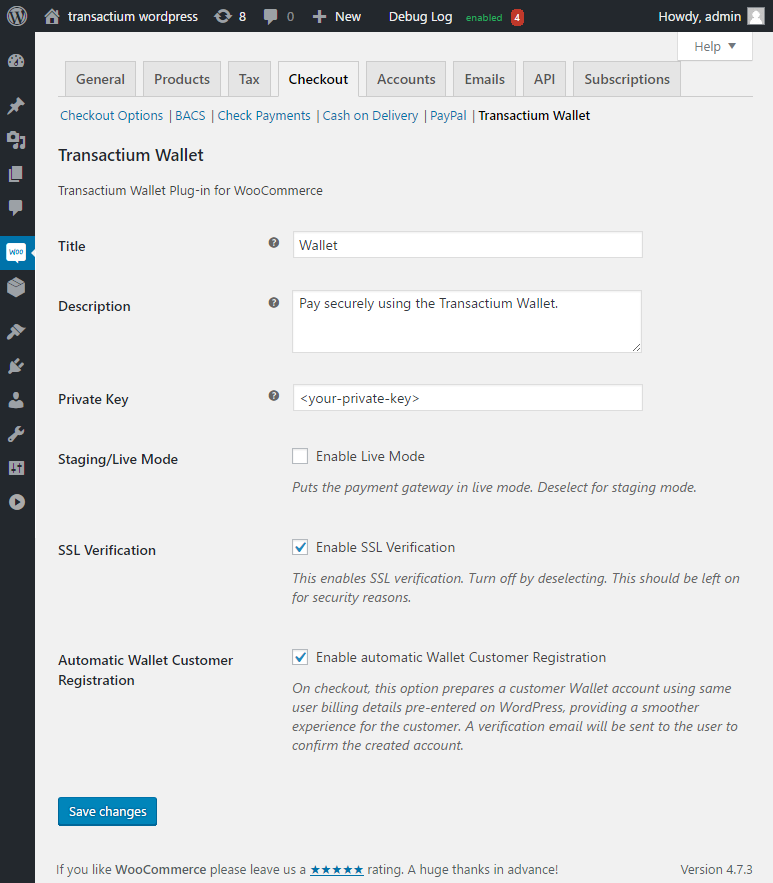The height and width of the screenshot is (883, 773).
Task: Click the WordPress logo in admin bar
Action: pos(17,16)
